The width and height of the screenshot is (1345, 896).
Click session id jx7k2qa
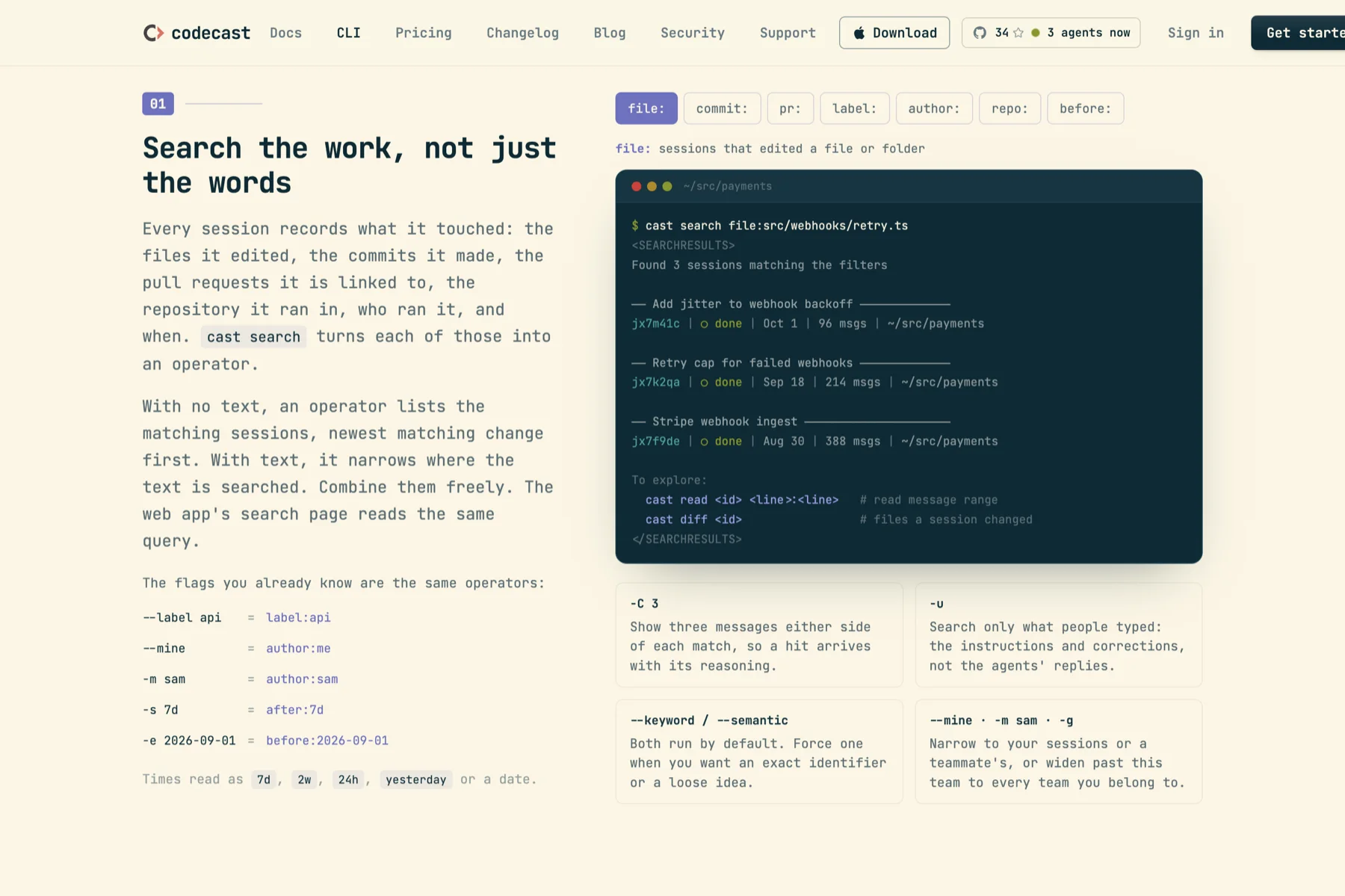(655, 382)
